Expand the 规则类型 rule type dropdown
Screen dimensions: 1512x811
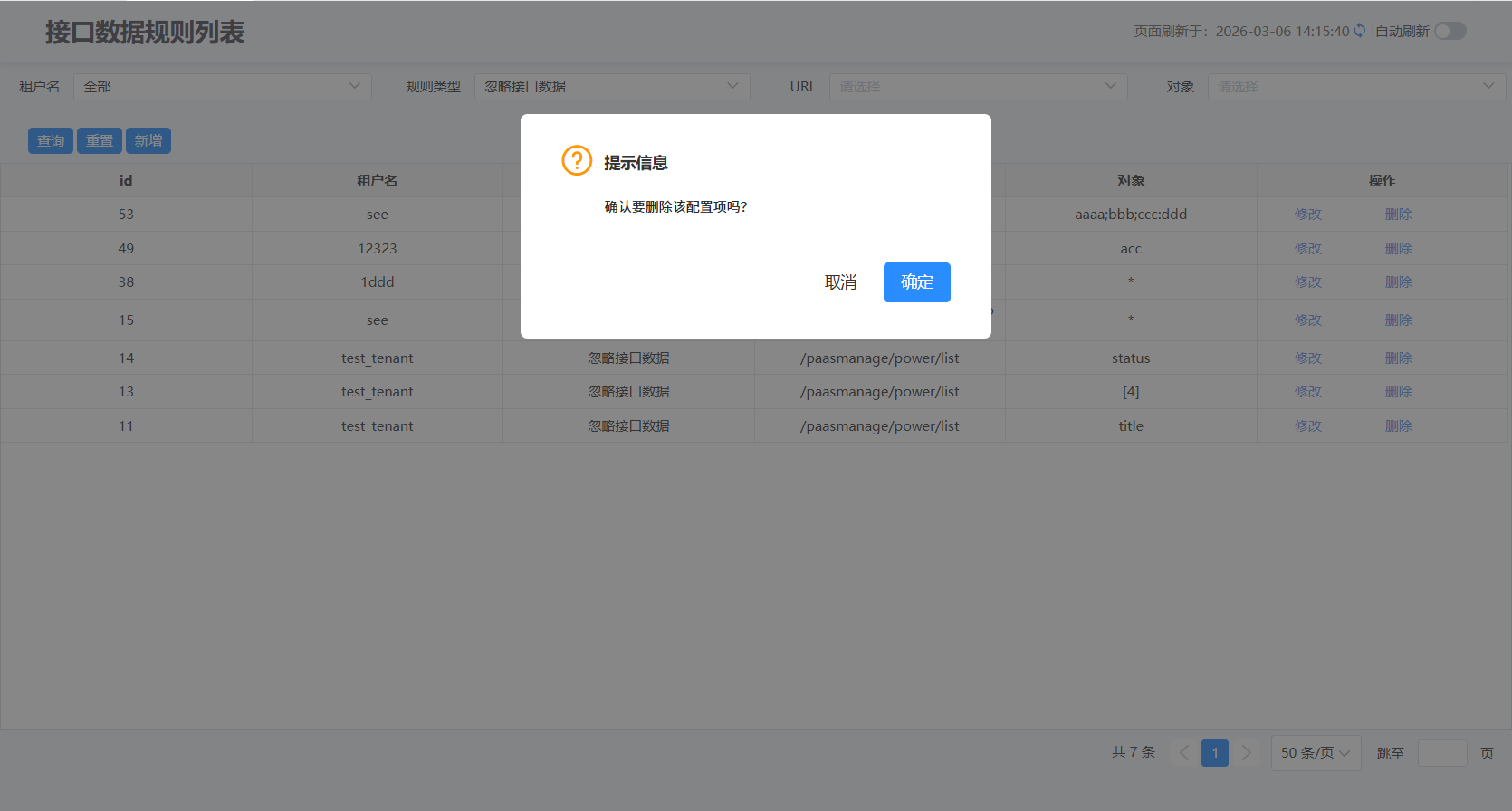(x=611, y=86)
